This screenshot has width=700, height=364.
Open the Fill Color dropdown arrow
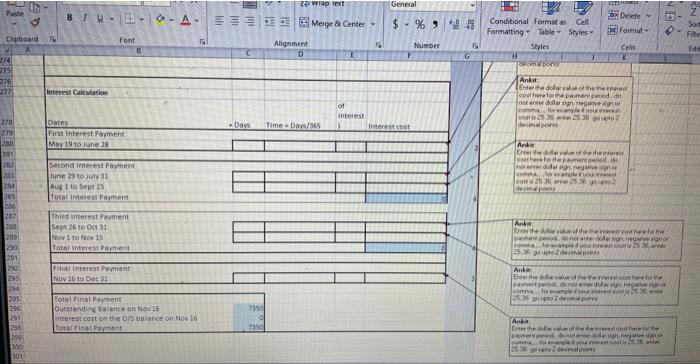pyautogui.click(x=171, y=20)
